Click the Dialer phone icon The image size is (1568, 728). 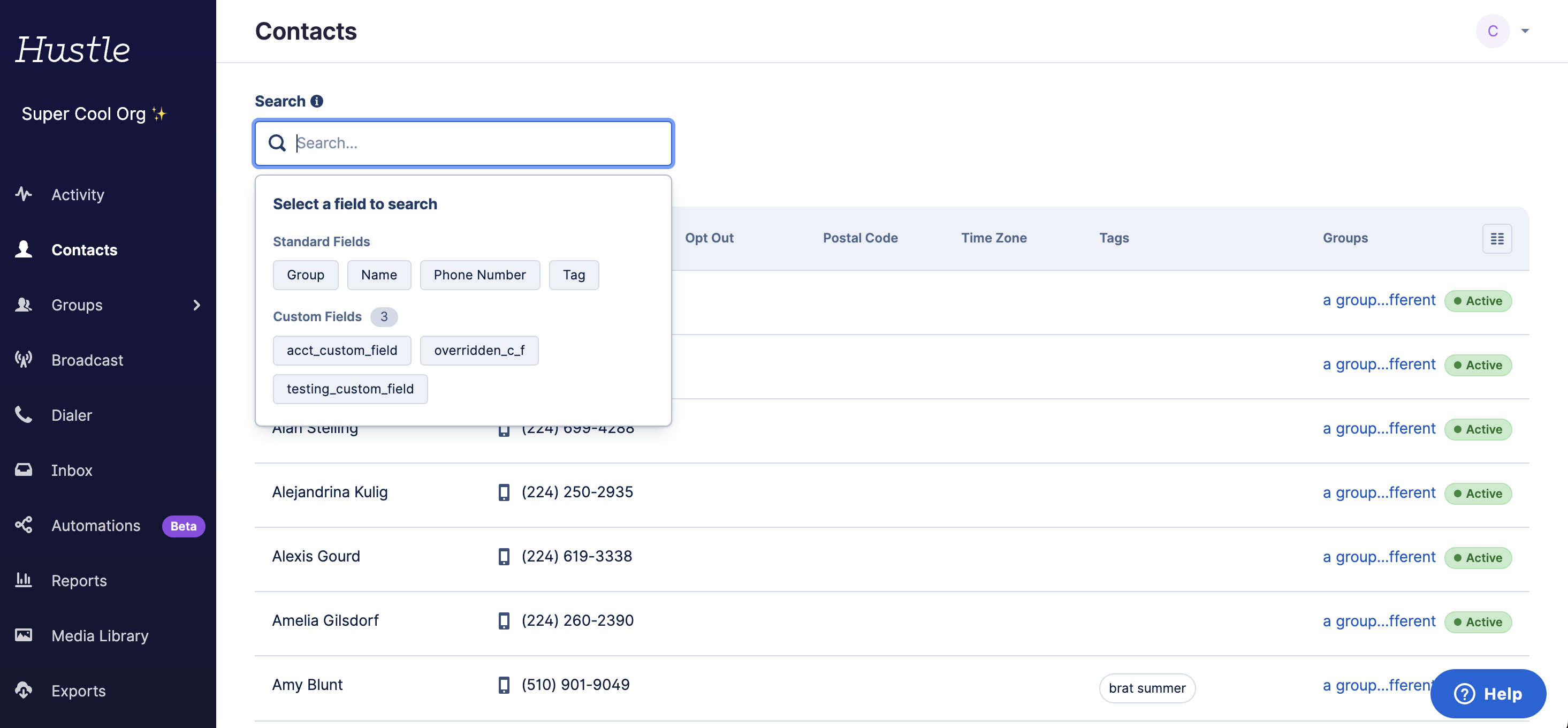tap(24, 414)
